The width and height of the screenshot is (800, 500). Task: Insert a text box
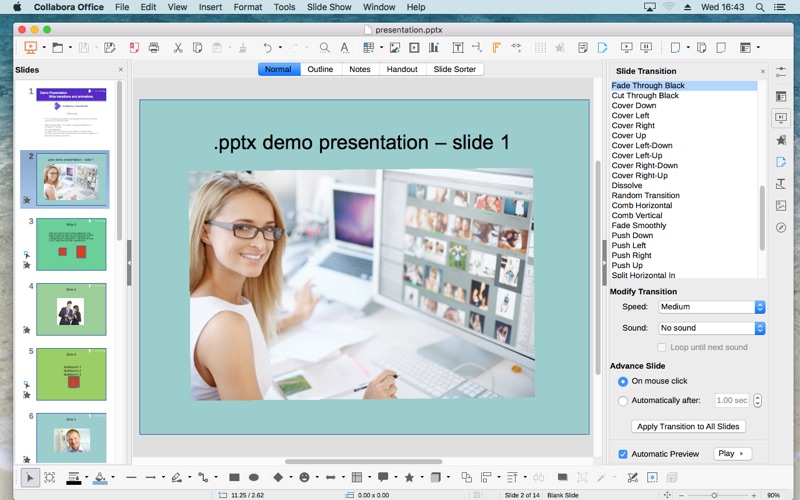tap(458, 47)
